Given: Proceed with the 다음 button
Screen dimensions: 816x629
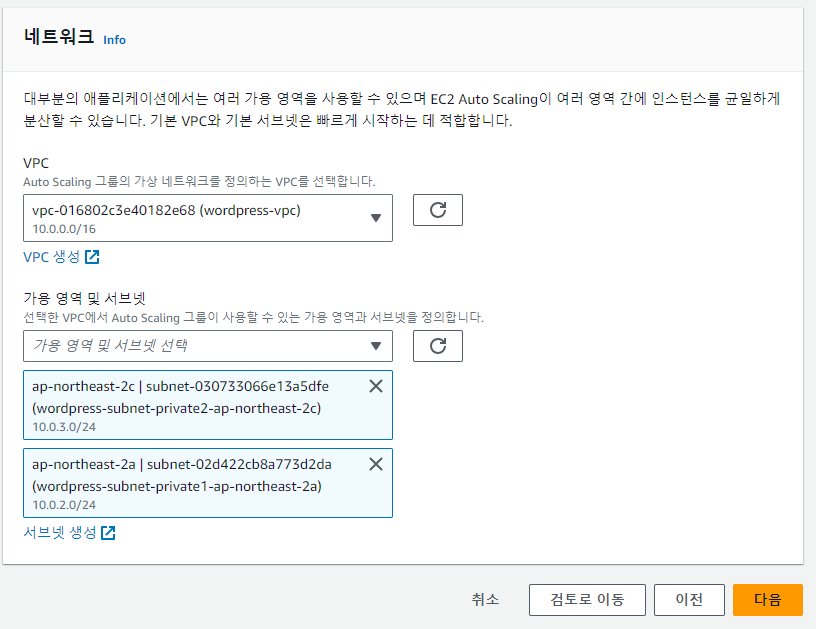Looking at the screenshot, I should pos(768,600).
